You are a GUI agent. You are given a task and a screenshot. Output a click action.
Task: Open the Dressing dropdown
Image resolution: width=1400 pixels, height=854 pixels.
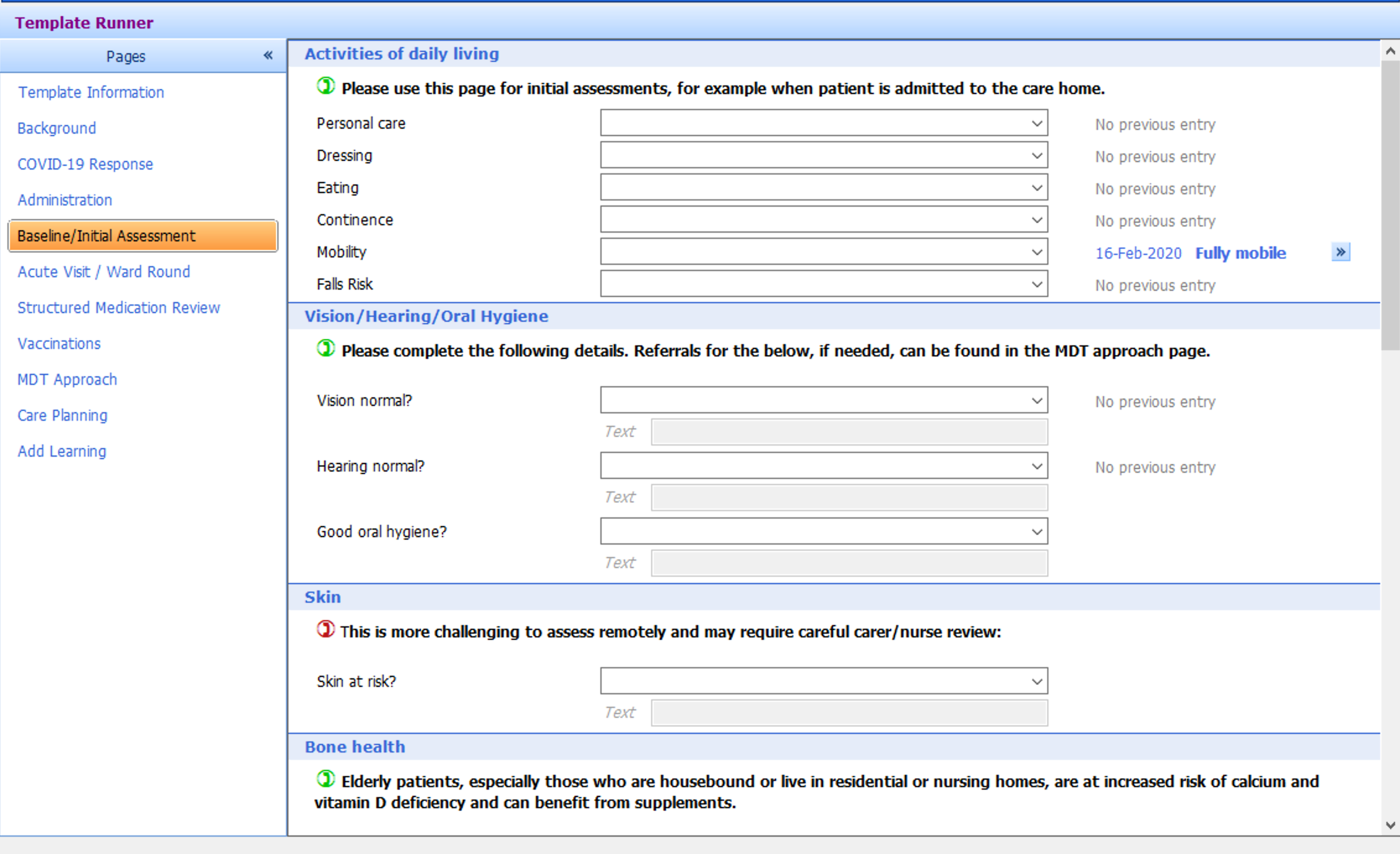click(823, 155)
